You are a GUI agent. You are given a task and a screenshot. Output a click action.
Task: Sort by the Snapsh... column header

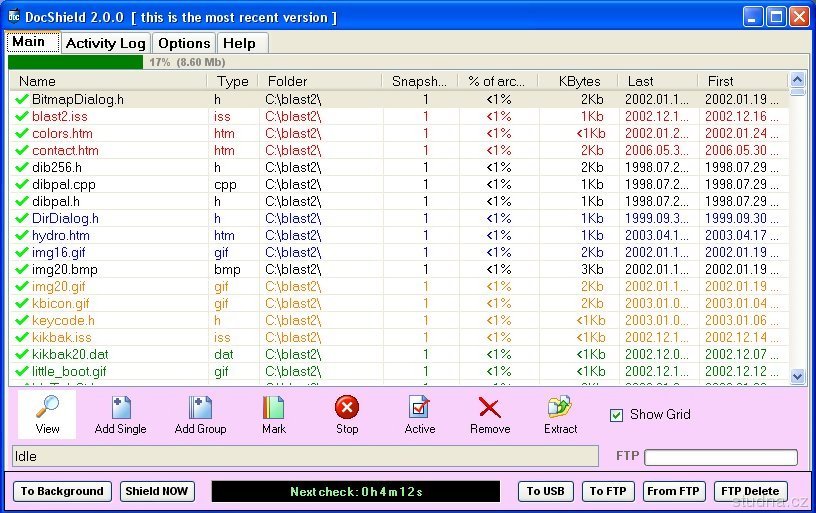point(419,81)
